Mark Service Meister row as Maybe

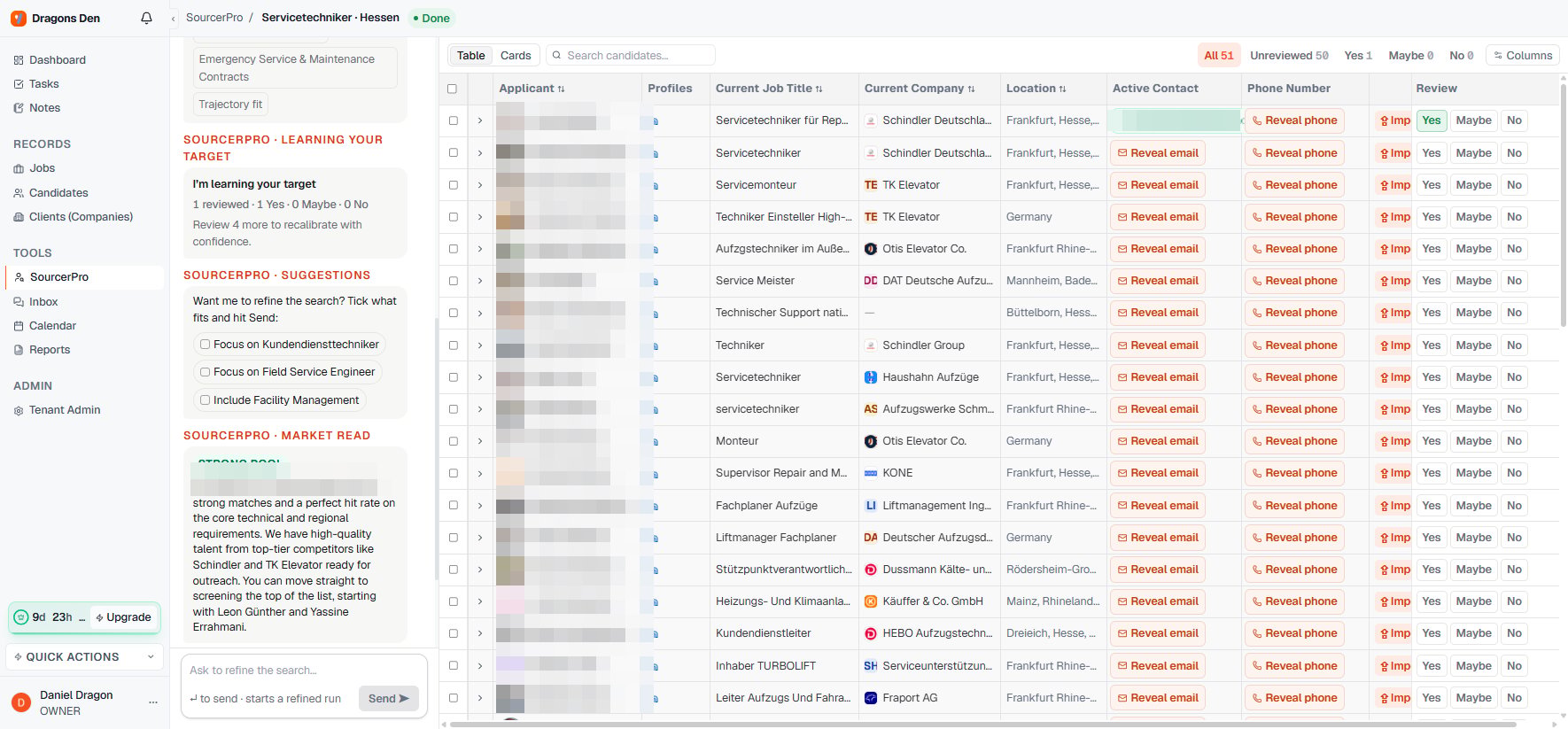tap(1473, 281)
